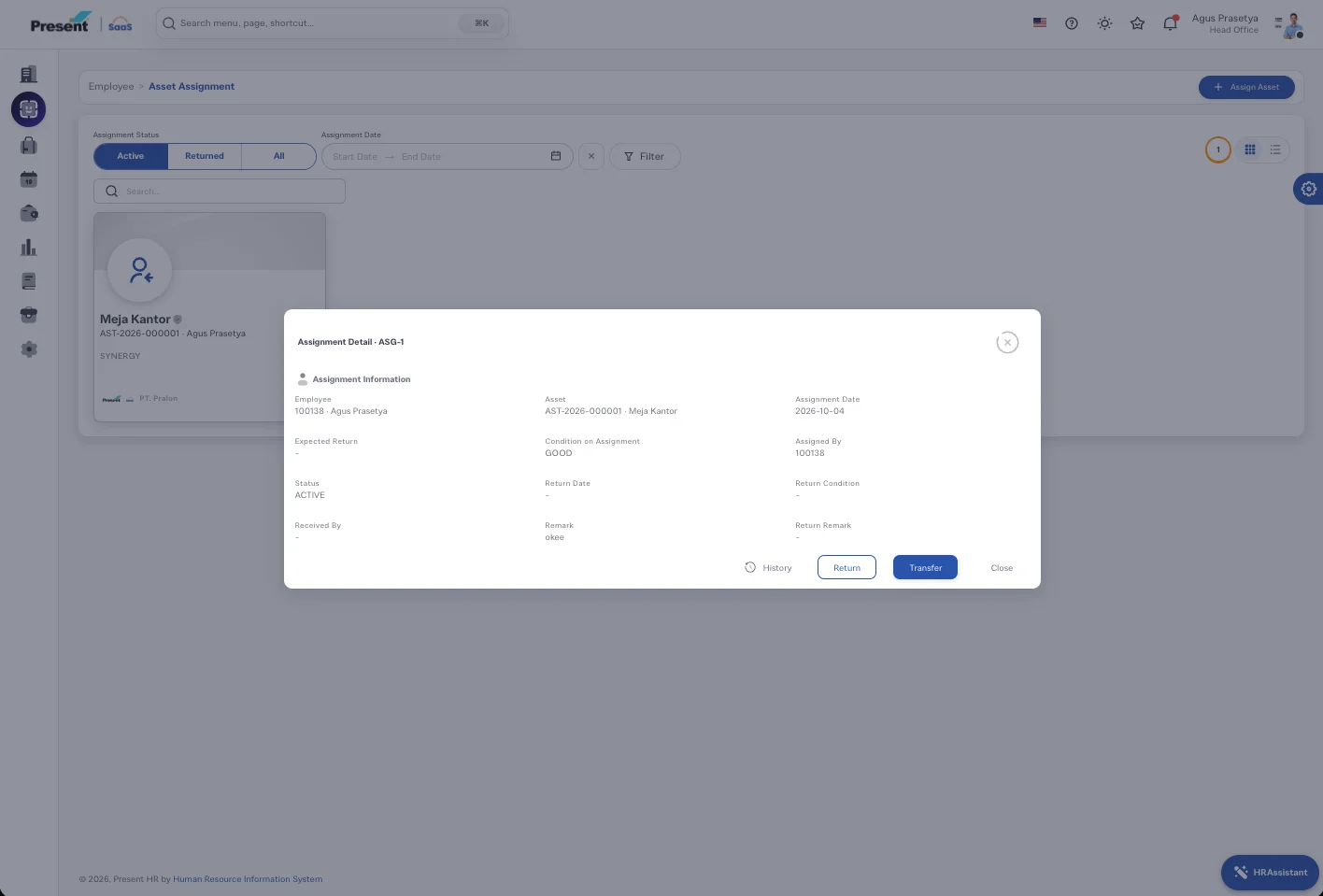Open the briefcase icon in the sidebar
Screen dimensions: 1323x896
[x=29, y=315]
